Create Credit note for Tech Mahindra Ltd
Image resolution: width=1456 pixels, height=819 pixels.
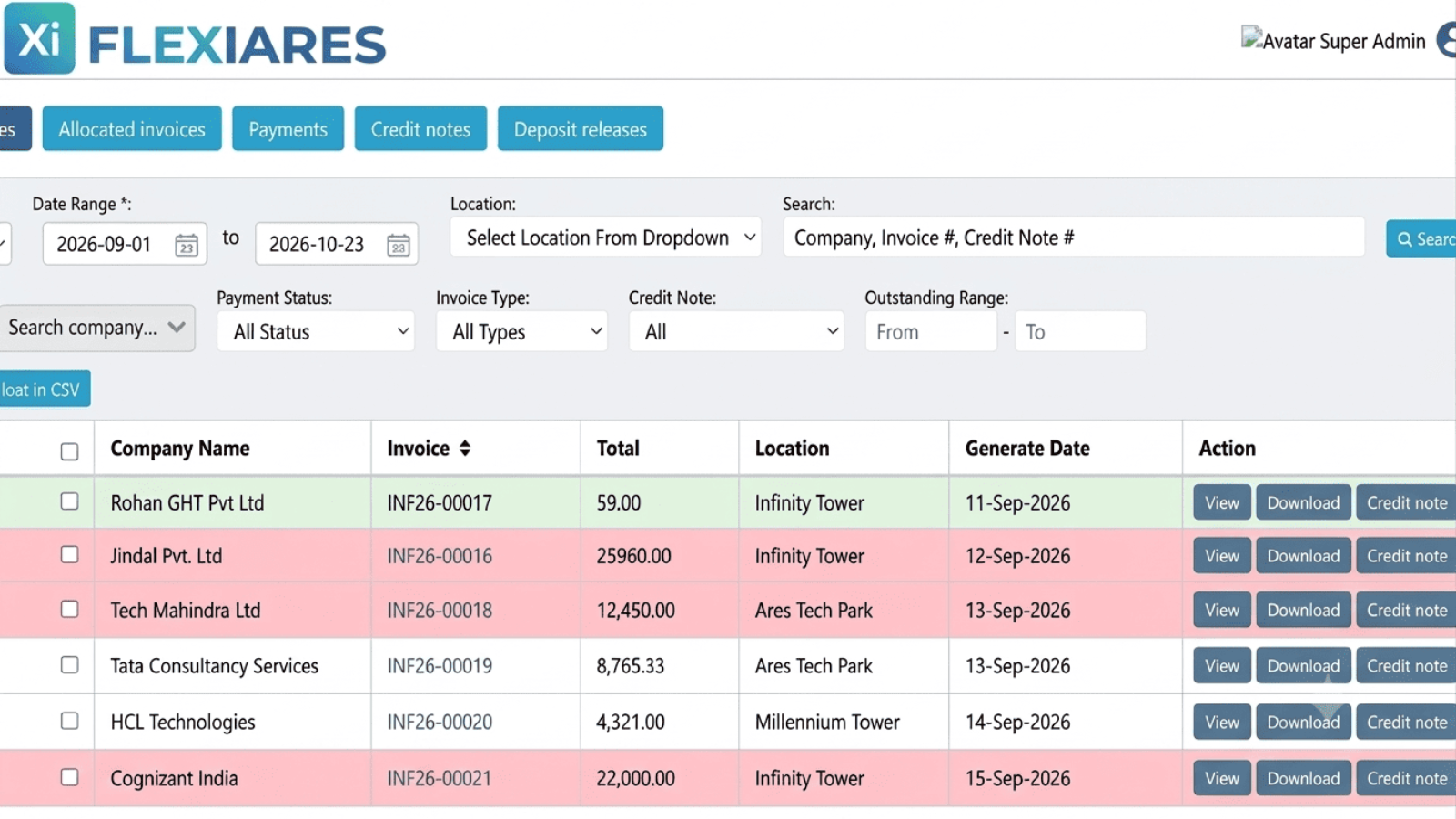[x=1406, y=610]
